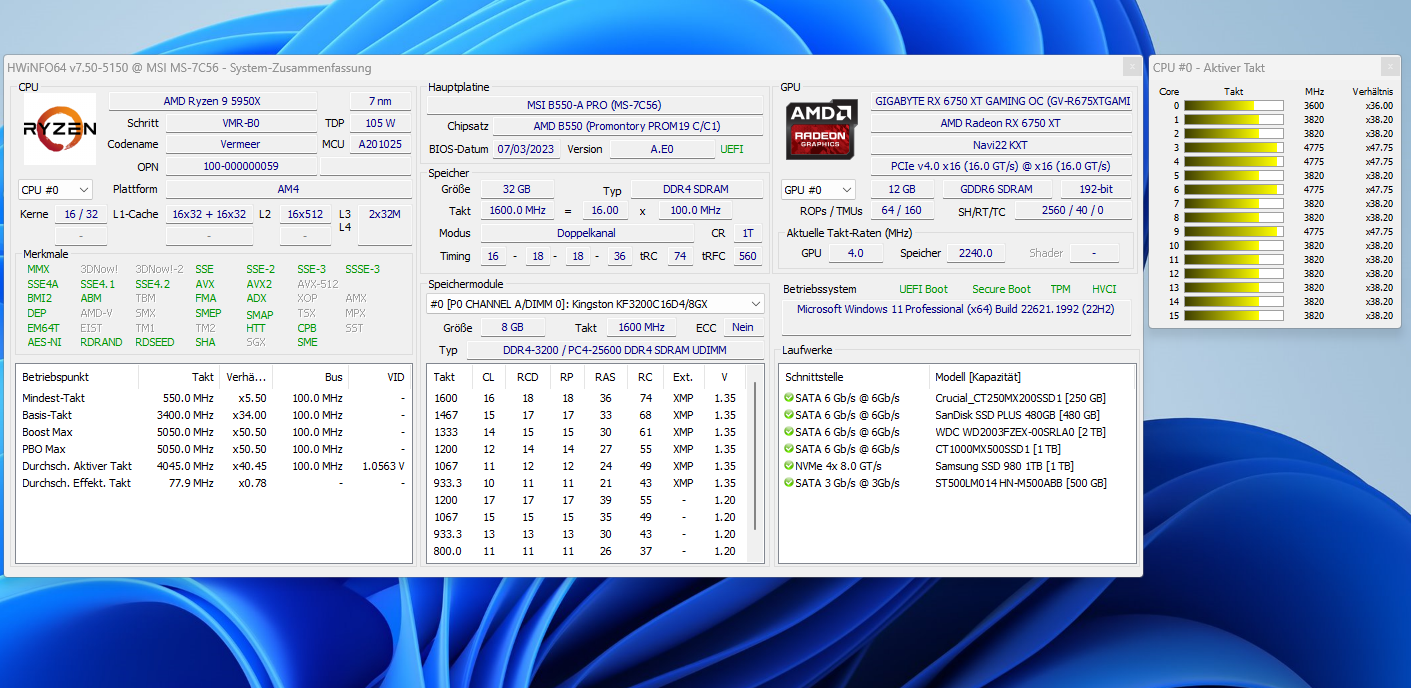Click the Doppelkanal memory mode field

pos(587,233)
